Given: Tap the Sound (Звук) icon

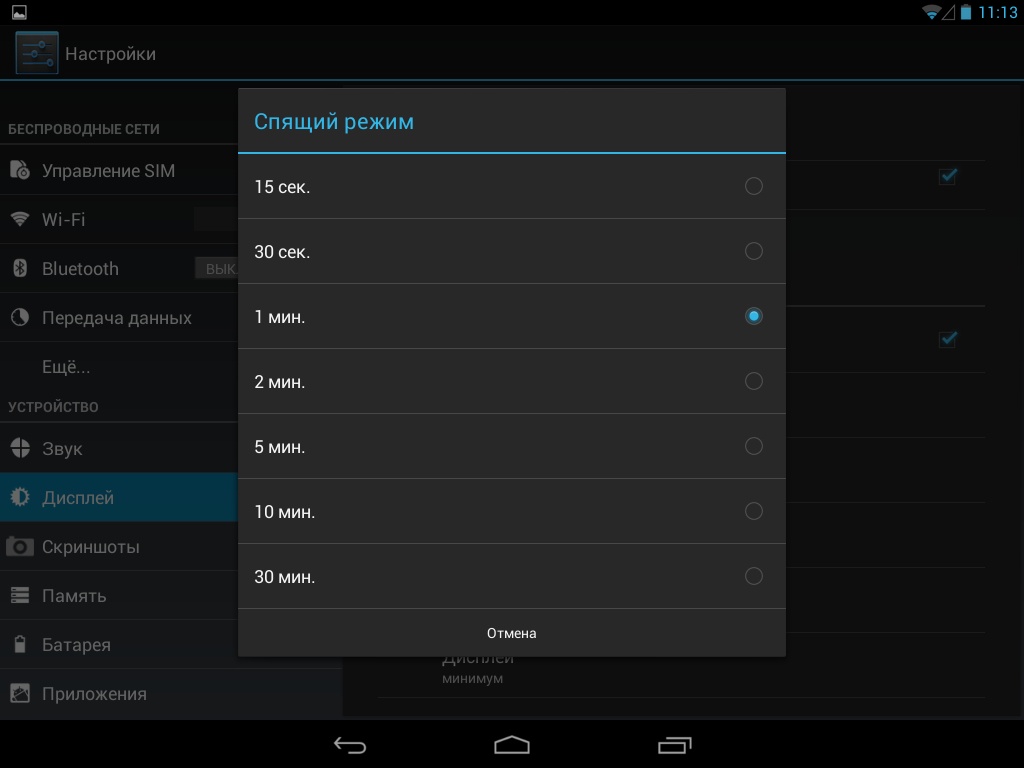Looking at the screenshot, I should point(20,448).
